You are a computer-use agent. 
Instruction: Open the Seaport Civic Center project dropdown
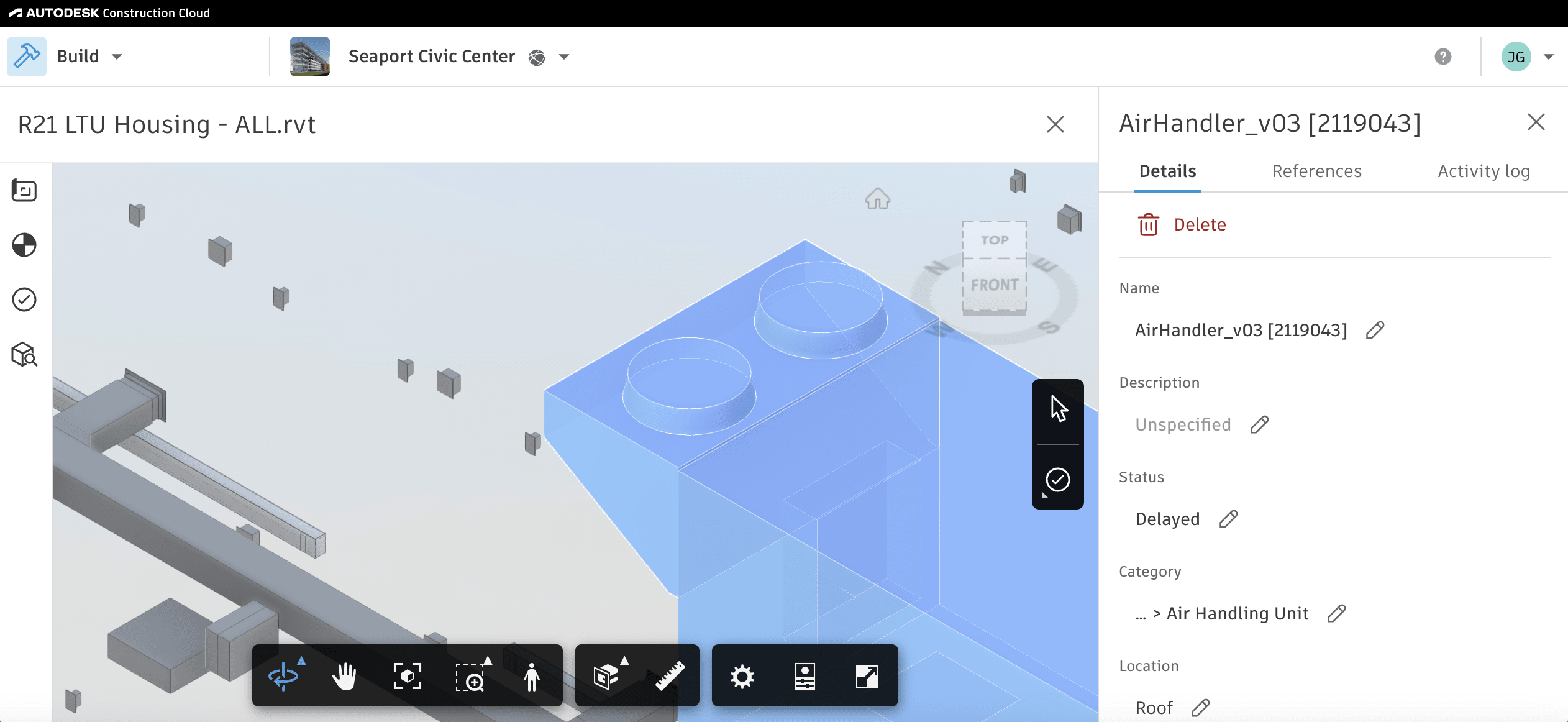pyautogui.click(x=564, y=57)
